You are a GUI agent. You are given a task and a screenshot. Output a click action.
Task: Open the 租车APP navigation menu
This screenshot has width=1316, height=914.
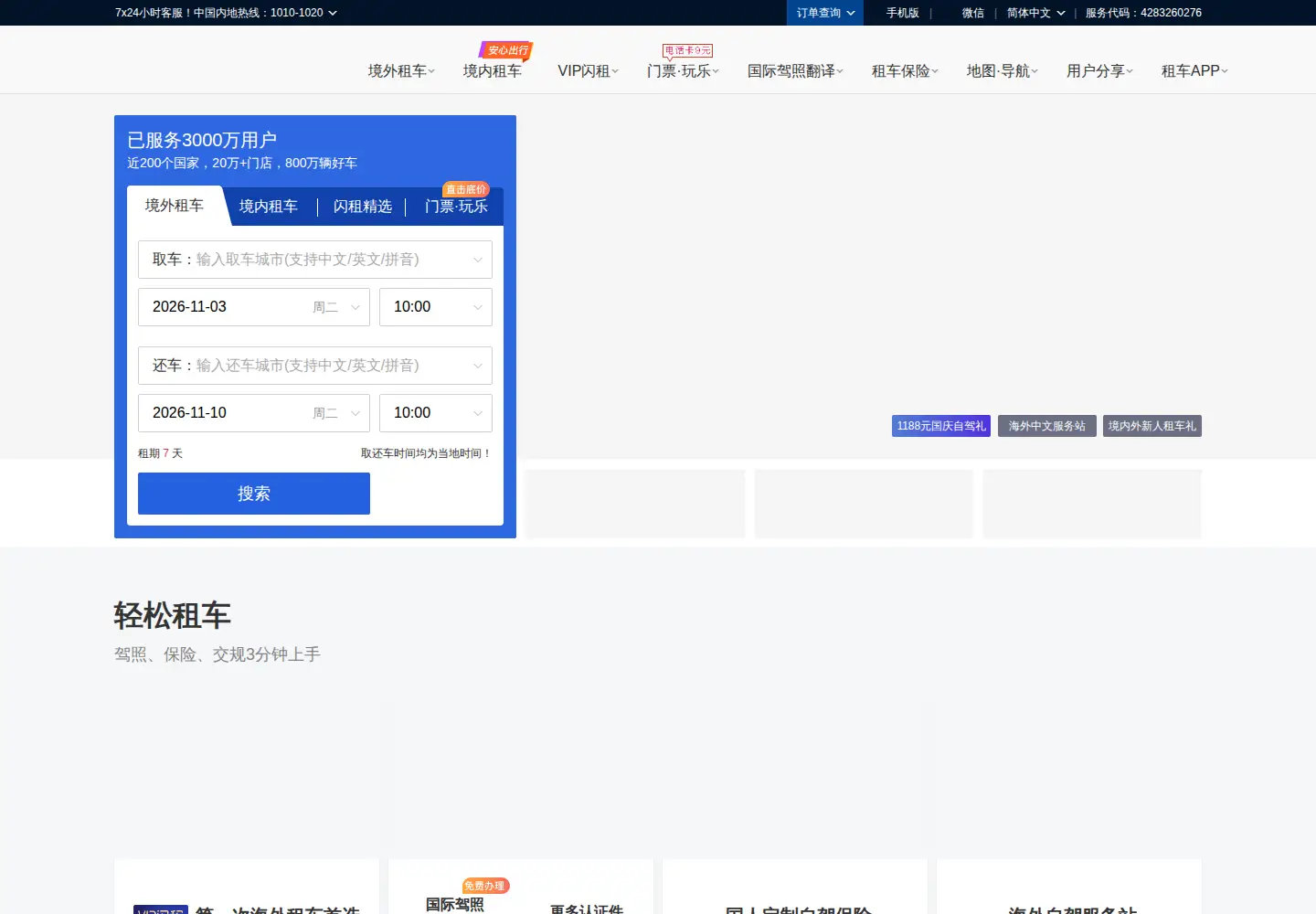1194,70
